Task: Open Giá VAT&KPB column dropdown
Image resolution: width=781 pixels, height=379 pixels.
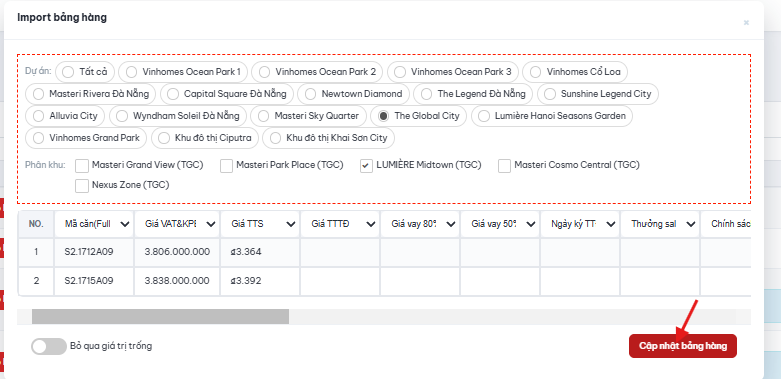Action: coord(177,224)
